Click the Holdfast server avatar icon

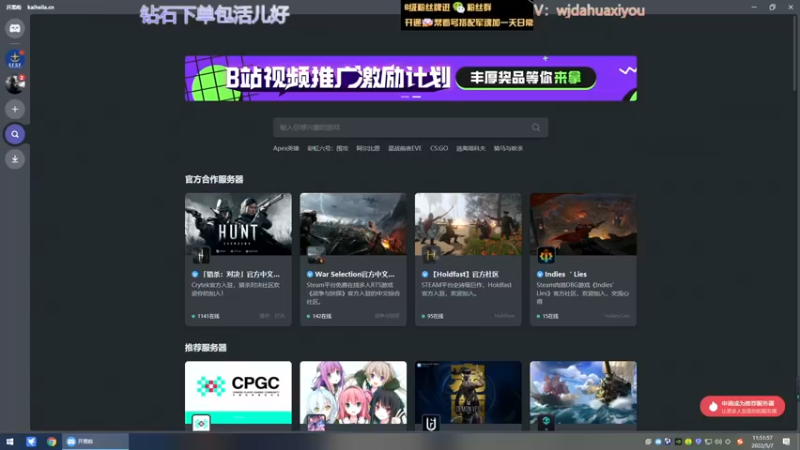click(431, 255)
